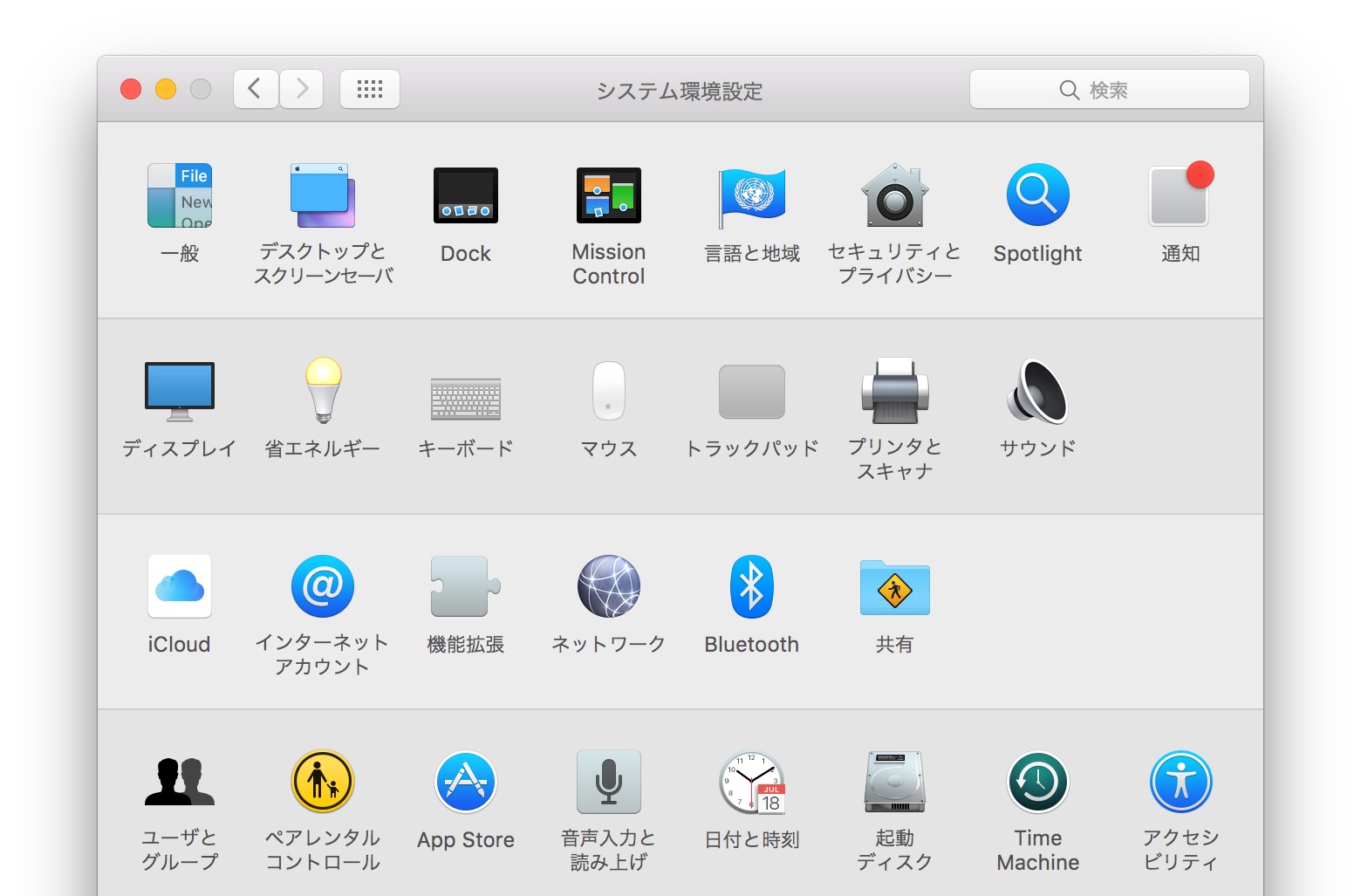The width and height of the screenshot is (1361, 896).
Task: Open Time Machine preferences icon
Action: tap(1038, 782)
